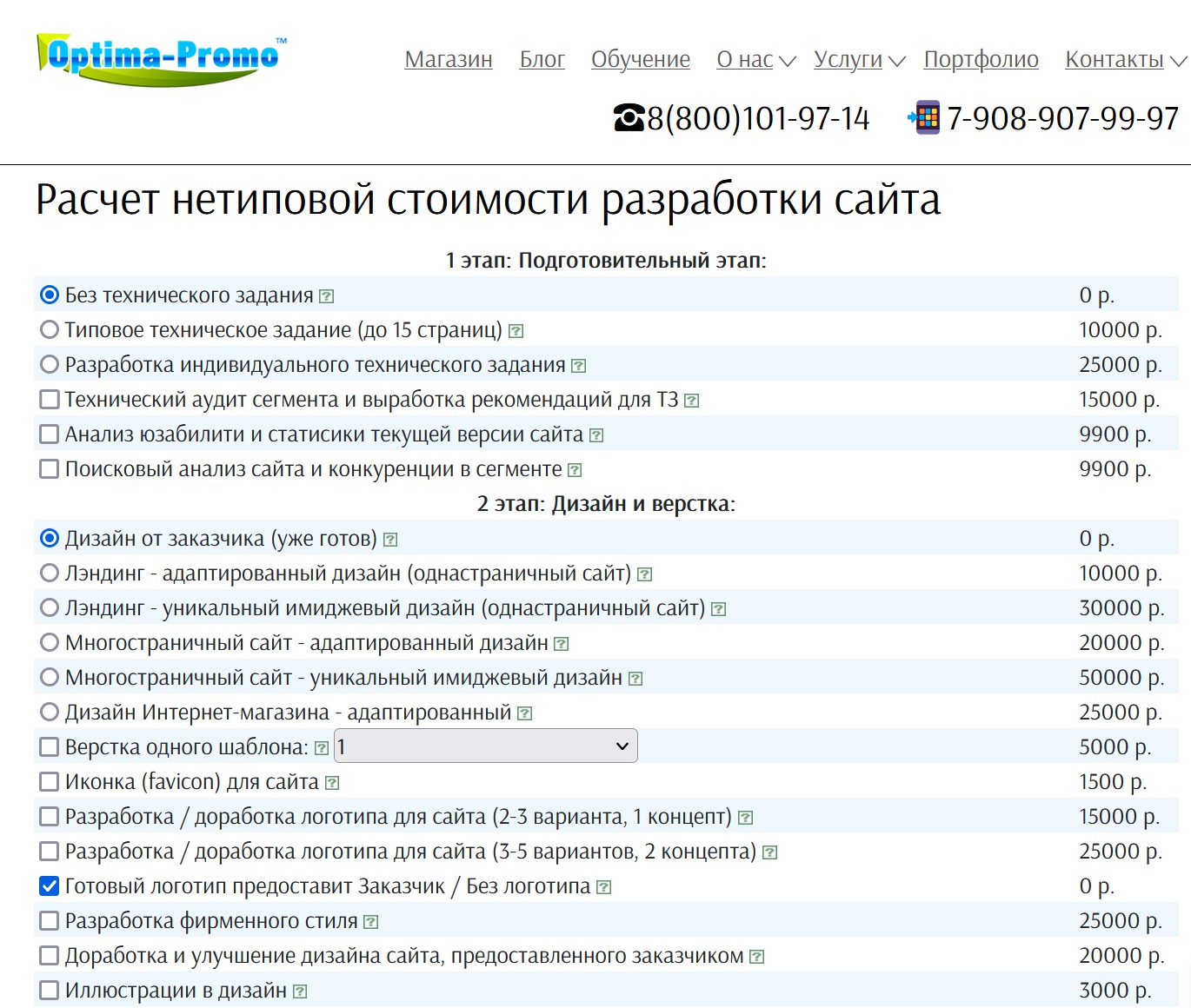Viewport: 1191px width, 1008px height.
Task: Open help icon for 'Доработка и улучшение дизайна'
Action: click(757, 957)
